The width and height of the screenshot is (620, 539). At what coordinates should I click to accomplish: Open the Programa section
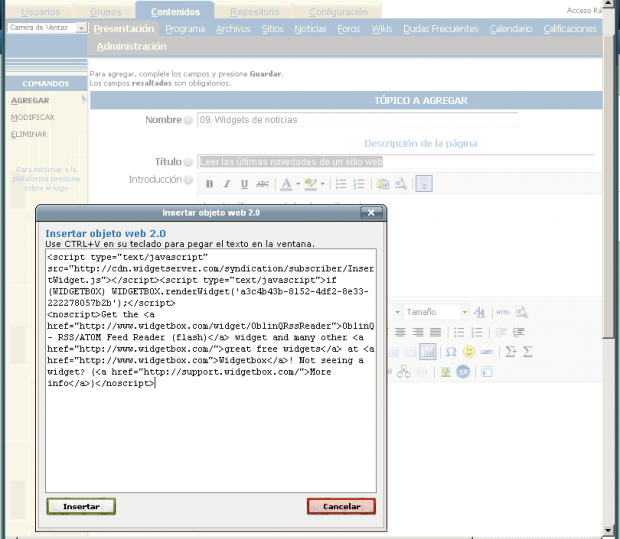coord(185,29)
